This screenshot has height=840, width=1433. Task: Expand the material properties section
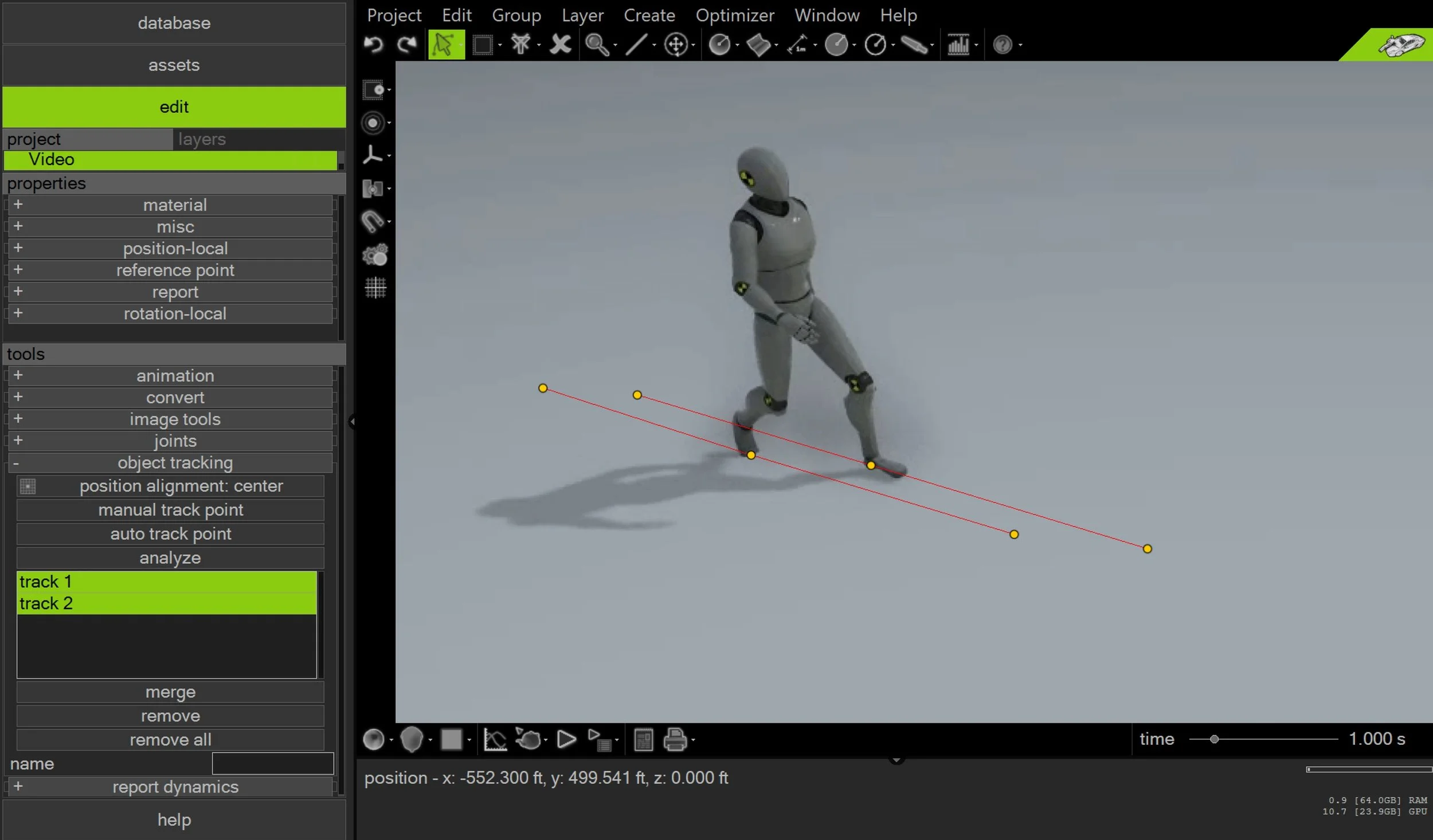pyautogui.click(x=18, y=205)
